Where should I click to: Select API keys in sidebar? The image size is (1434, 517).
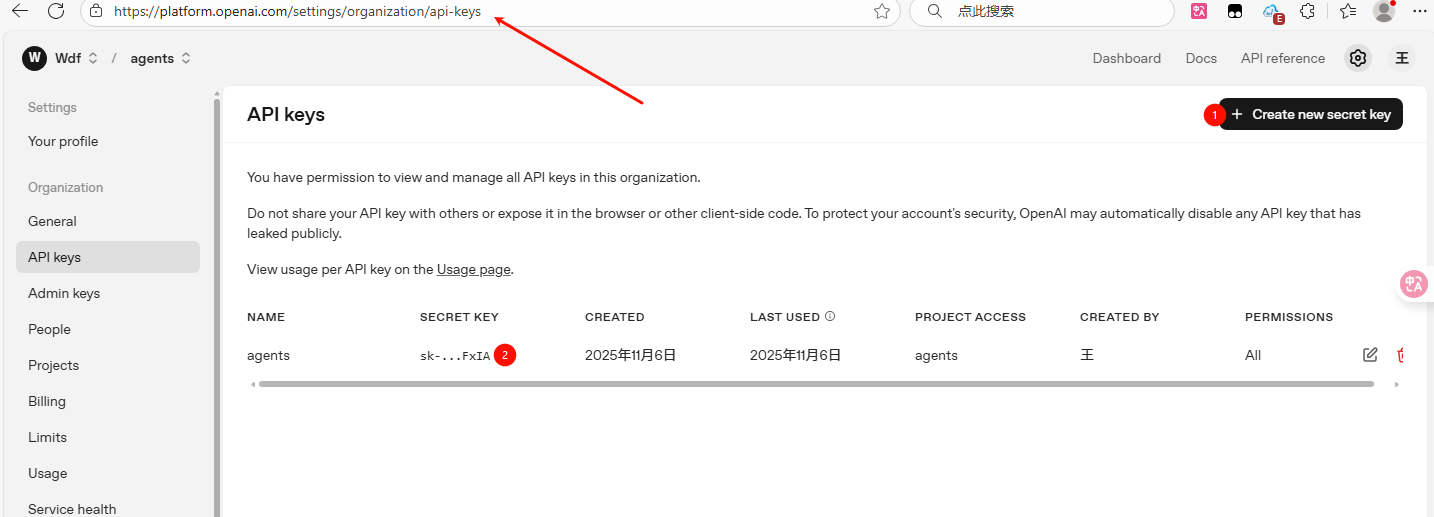tap(108, 257)
